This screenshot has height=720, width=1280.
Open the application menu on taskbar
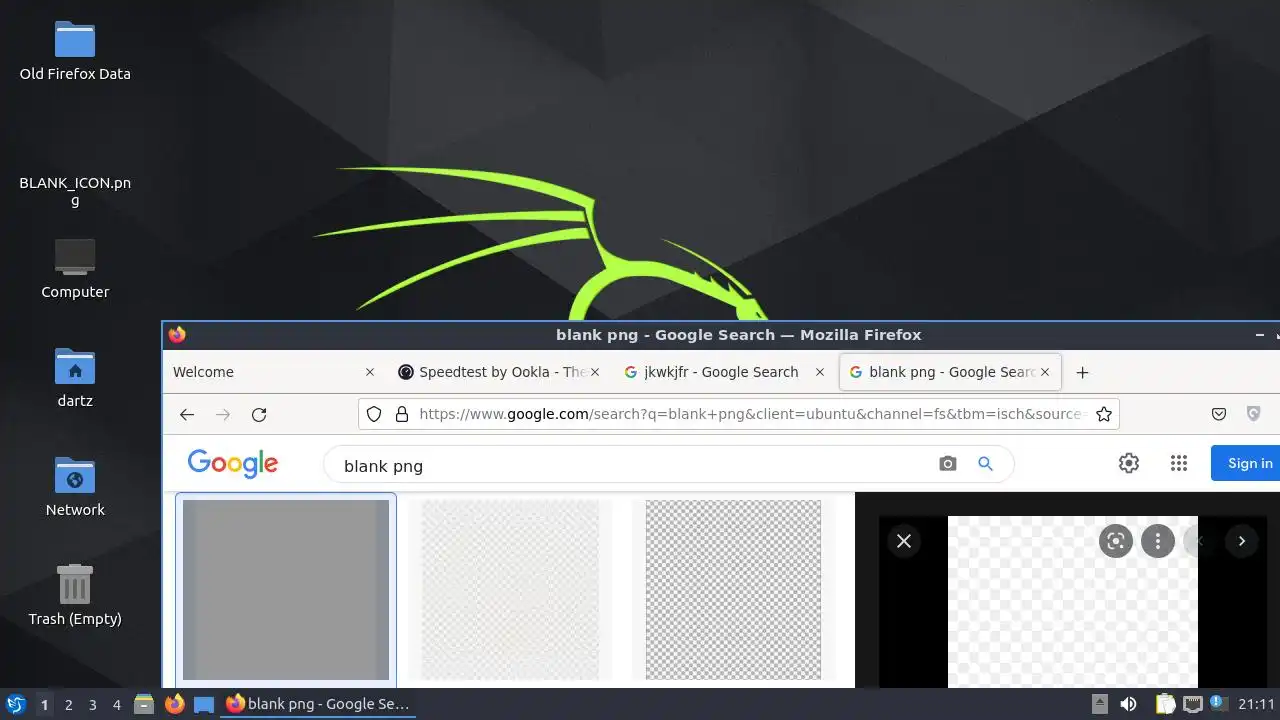(x=15, y=704)
